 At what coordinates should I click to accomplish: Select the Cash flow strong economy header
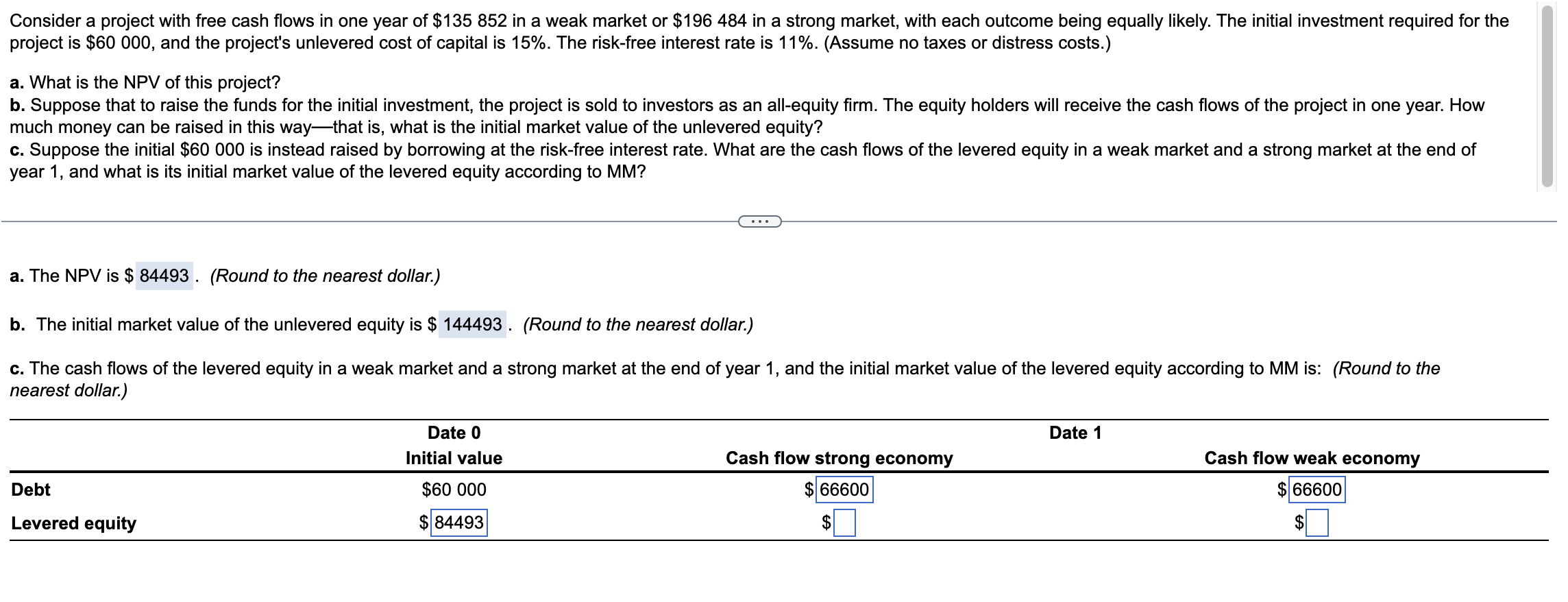[839, 457]
